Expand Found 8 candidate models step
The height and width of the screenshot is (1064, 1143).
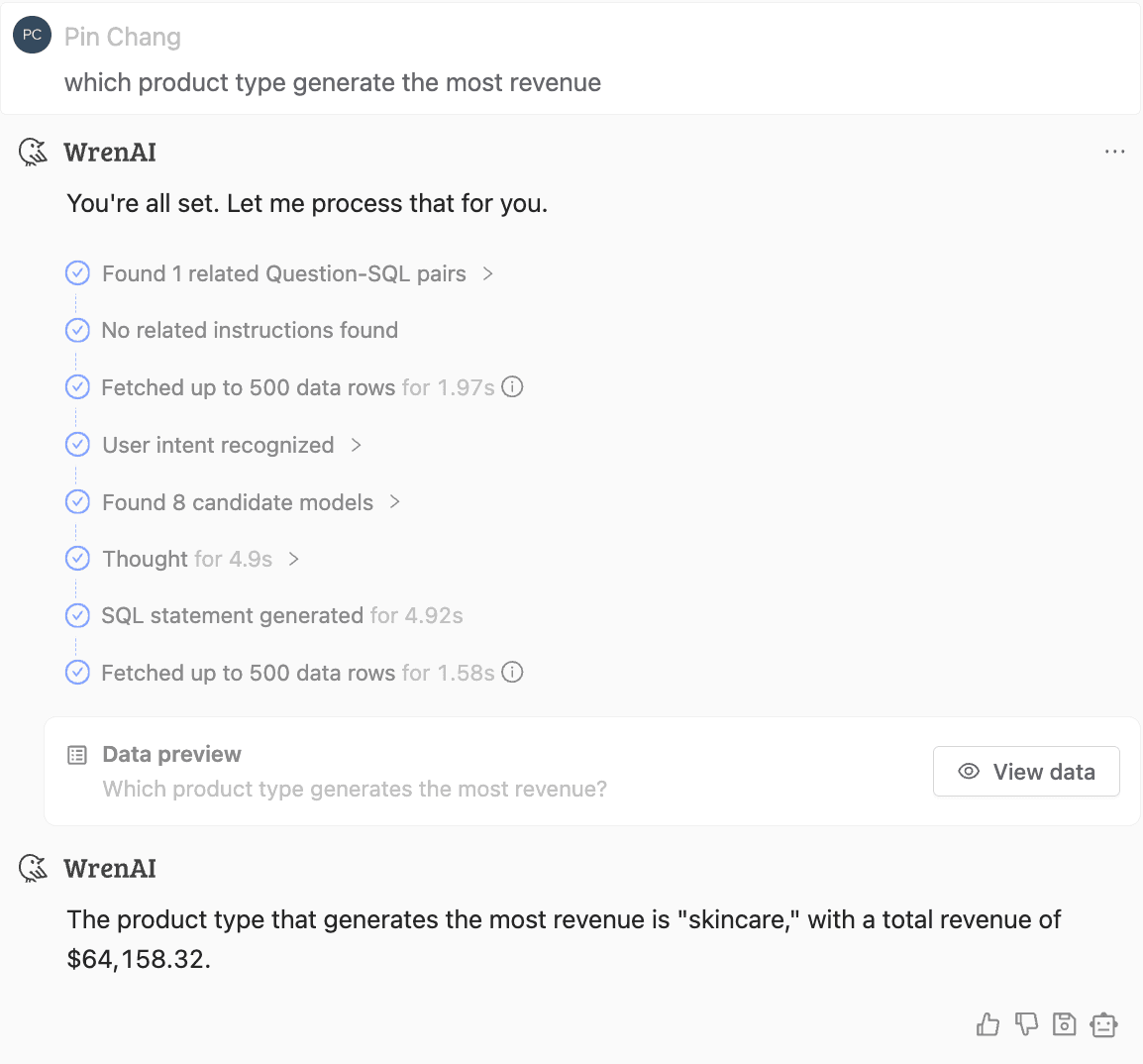tap(394, 501)
